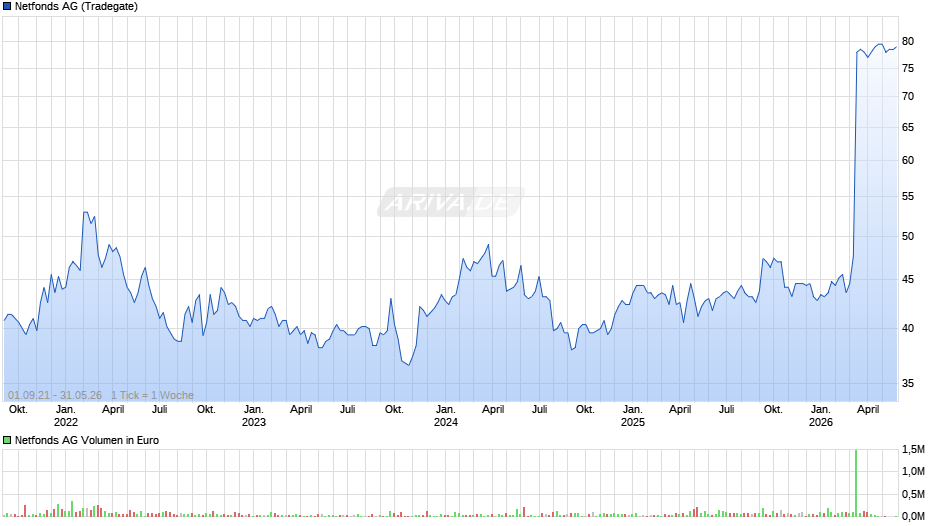Image resolution: width=940 pixels, height=526 pixels.
Task: Click the price axis label 75
Action: pyautogui.click(x=908, y=68)
